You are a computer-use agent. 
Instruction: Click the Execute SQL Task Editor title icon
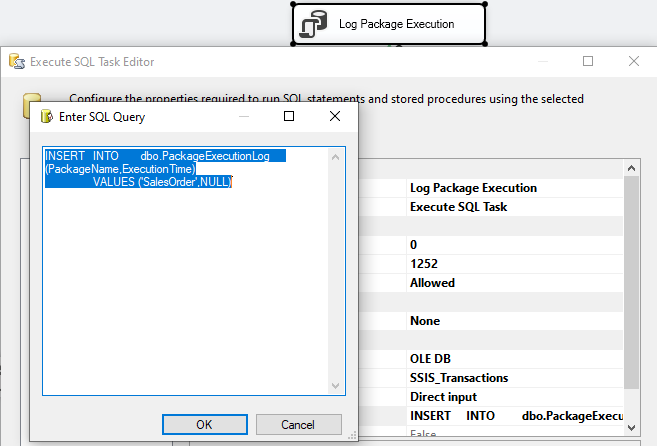17,61
